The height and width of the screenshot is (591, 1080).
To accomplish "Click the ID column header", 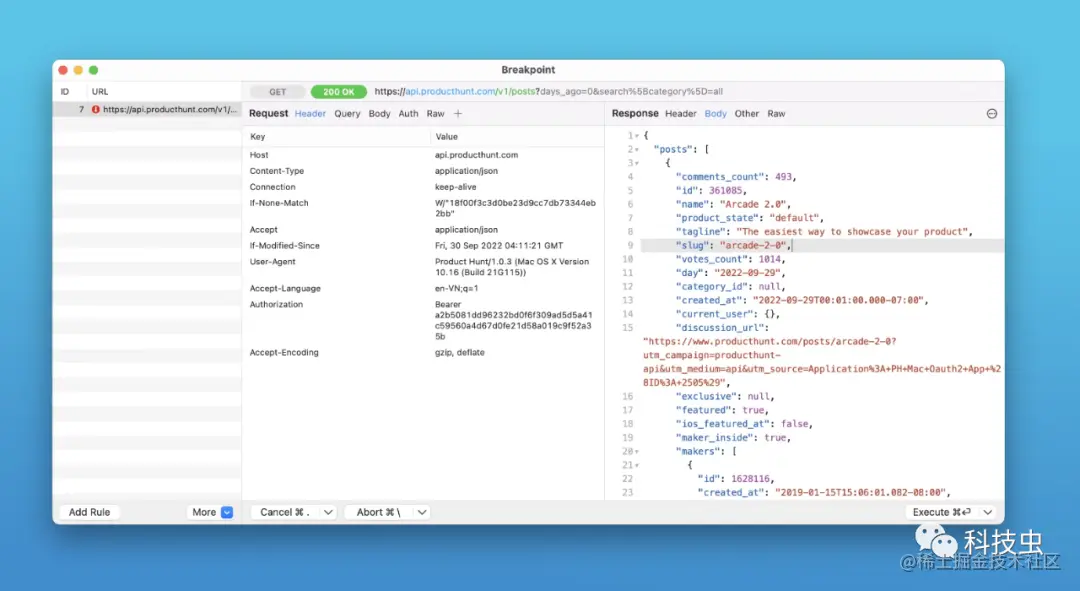I will (x=65, y=92).
